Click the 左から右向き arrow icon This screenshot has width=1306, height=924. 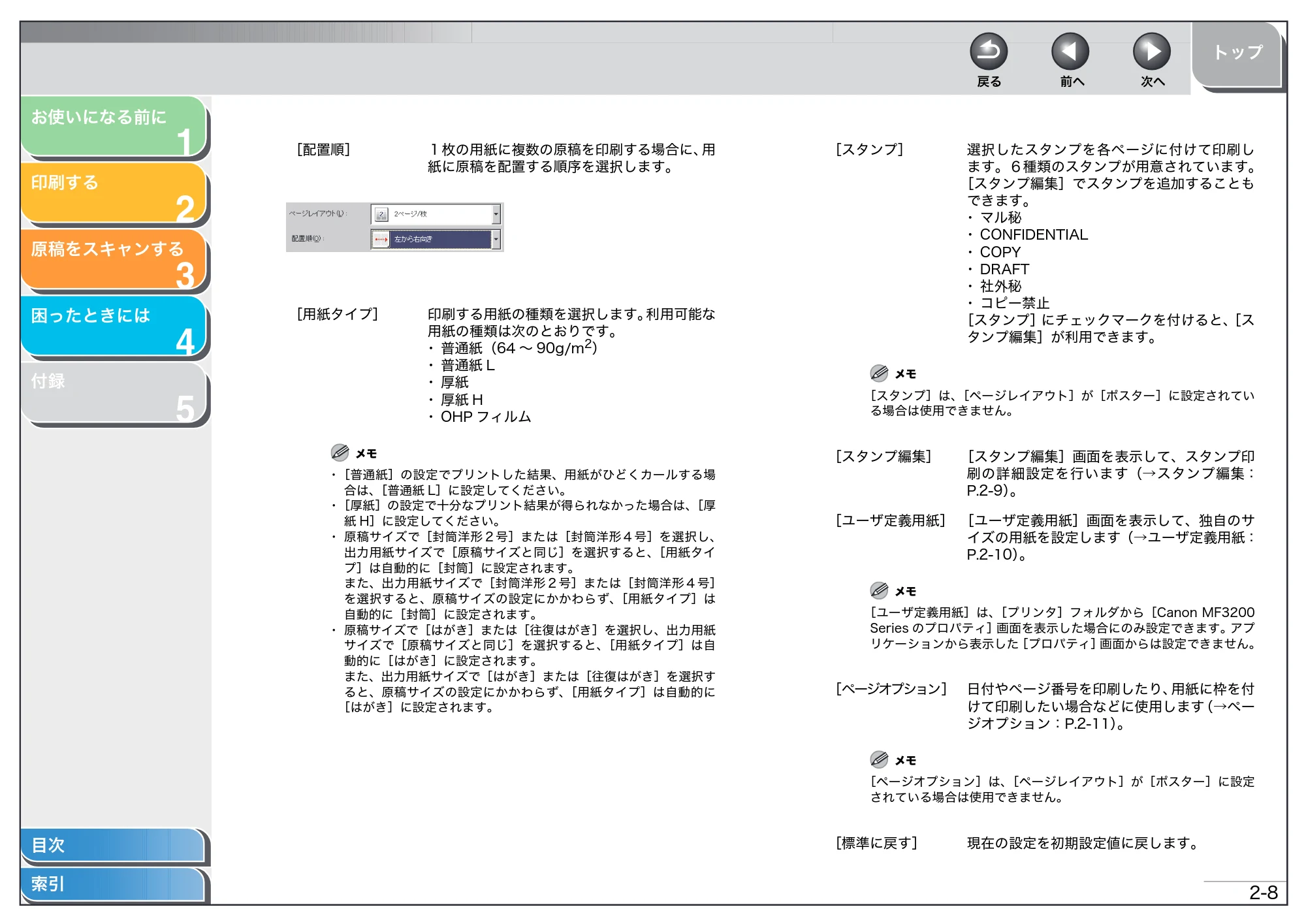tap(381, 239)
